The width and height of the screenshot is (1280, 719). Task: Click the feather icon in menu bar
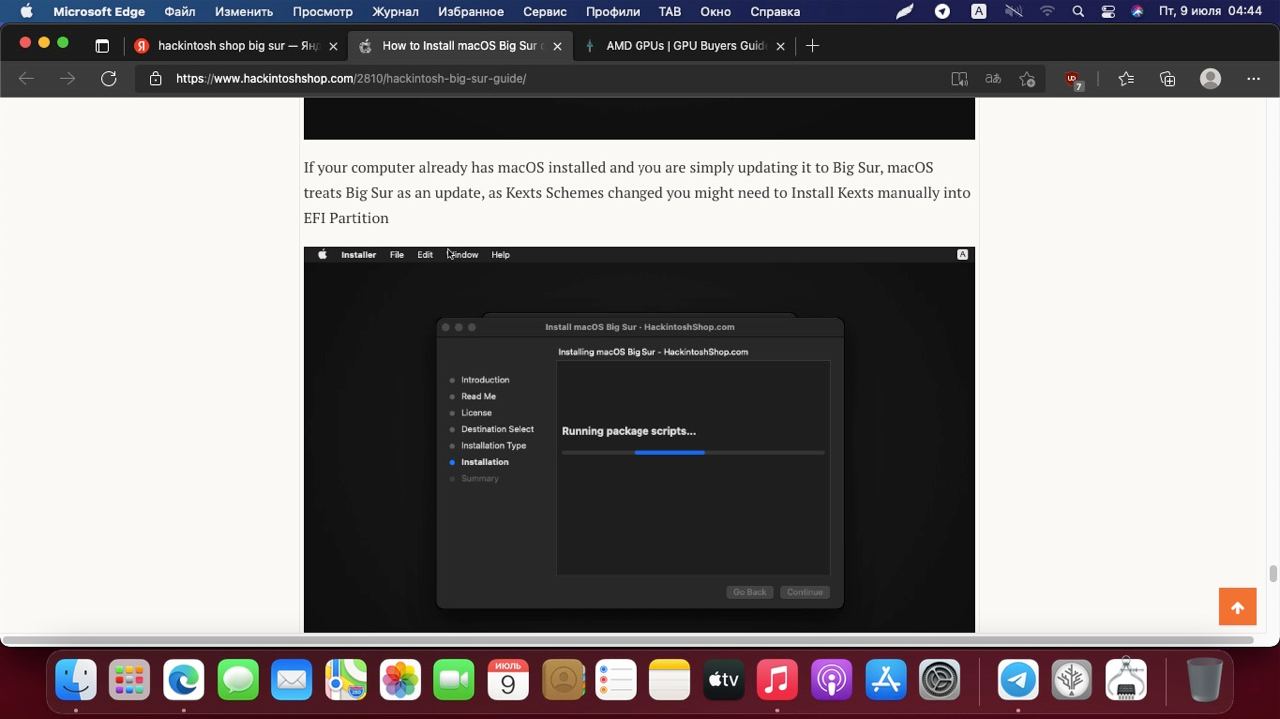[x=905, y=11]
